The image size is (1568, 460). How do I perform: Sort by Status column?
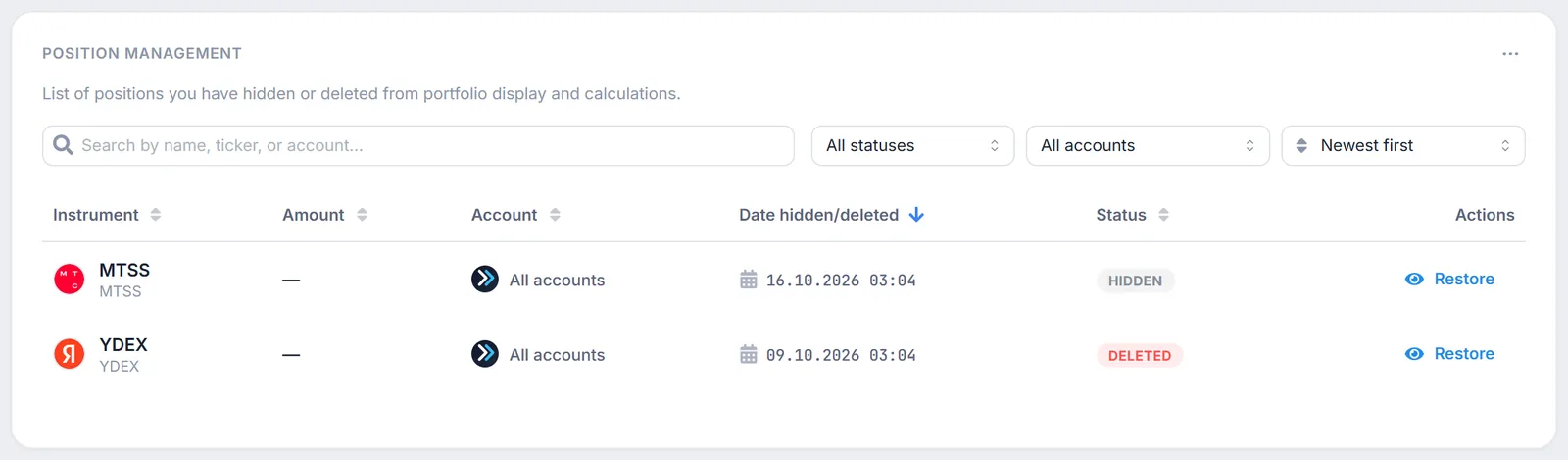click(x=1132, y=215)
